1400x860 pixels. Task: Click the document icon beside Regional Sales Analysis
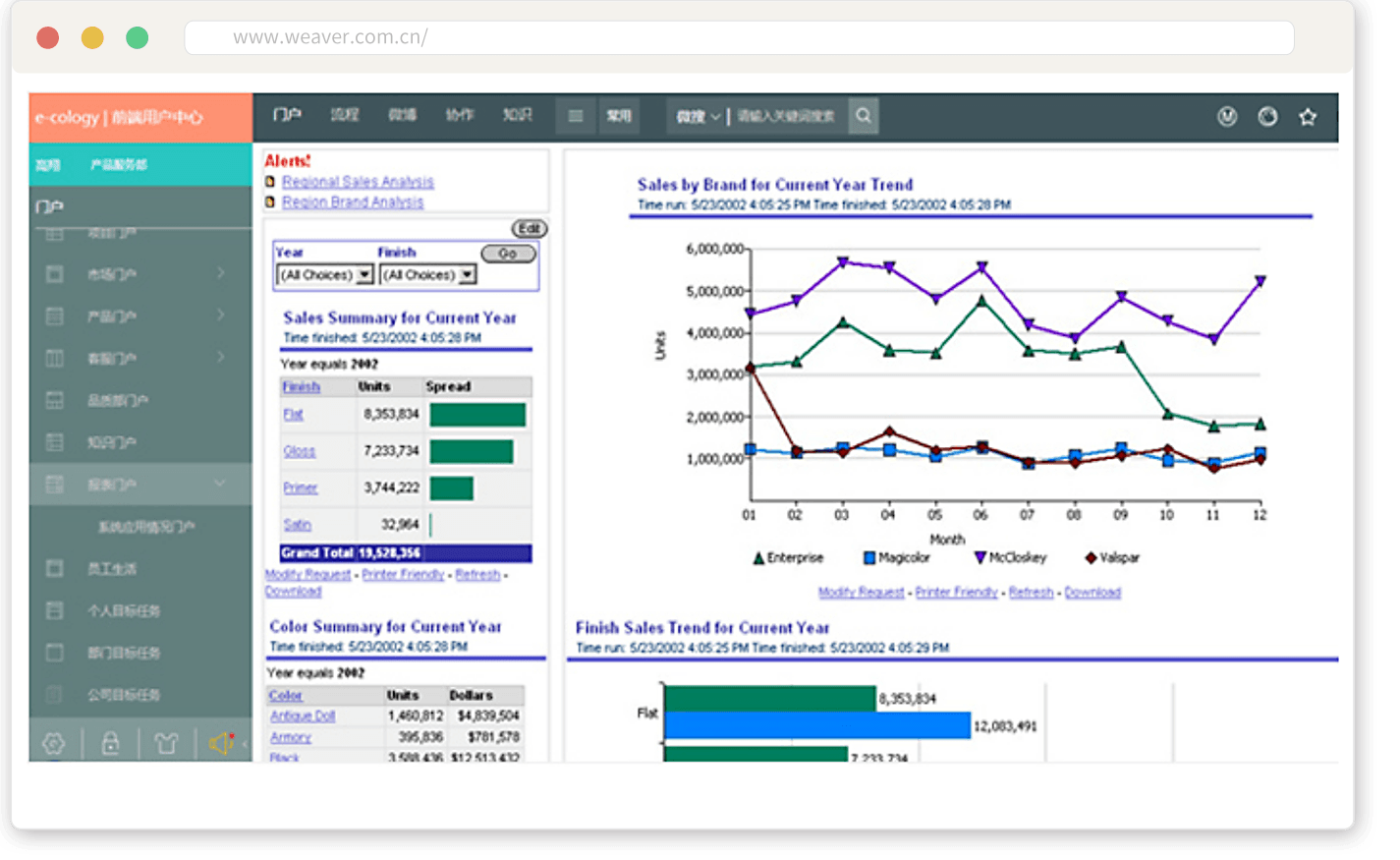(270, 182)
